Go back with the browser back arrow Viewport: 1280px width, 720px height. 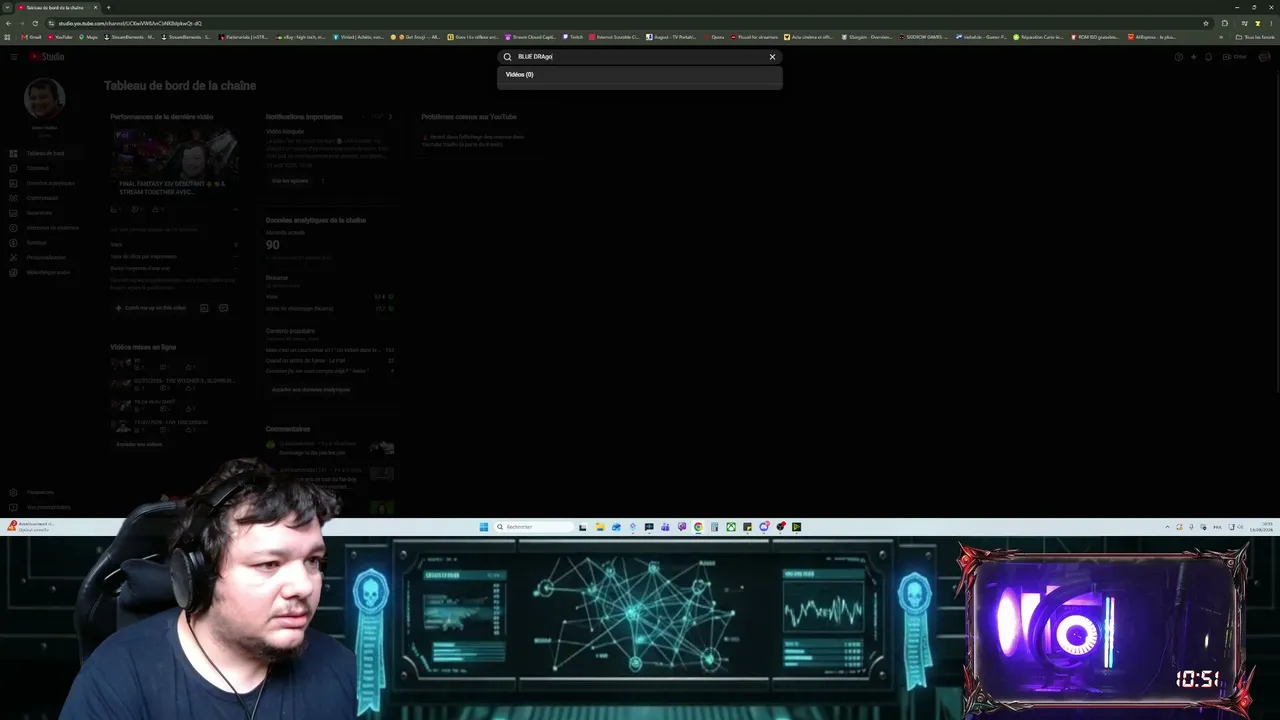click(8, 23)
